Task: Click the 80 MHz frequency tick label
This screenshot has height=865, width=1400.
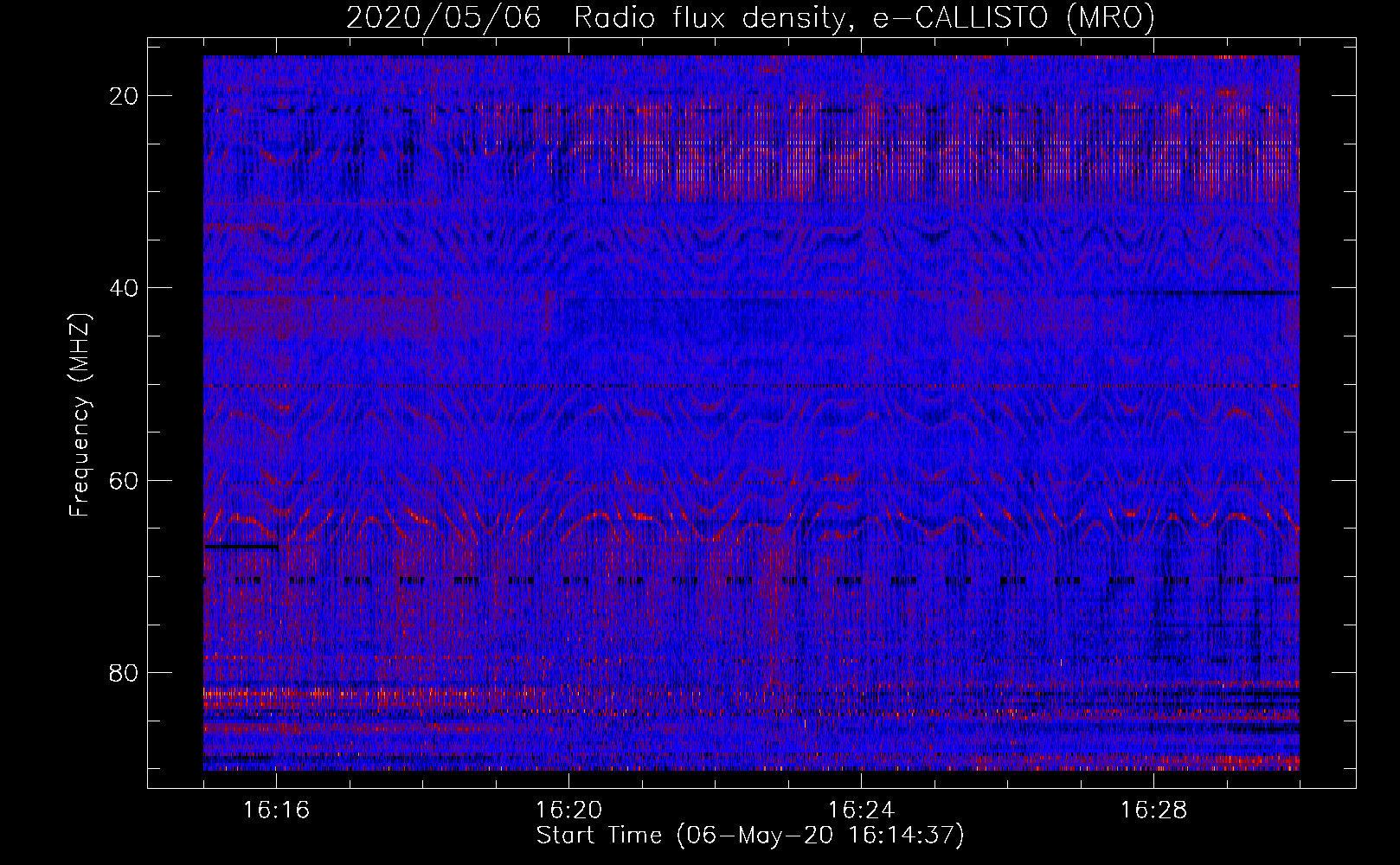Action: pos(125,672)
